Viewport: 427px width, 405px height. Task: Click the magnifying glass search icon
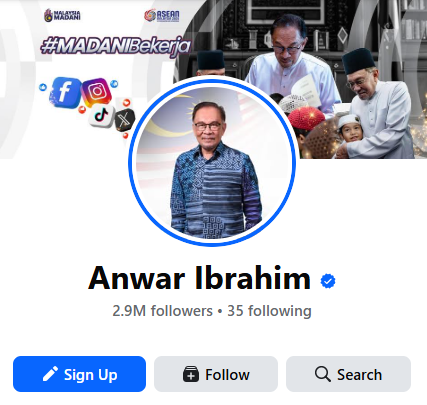323,374
